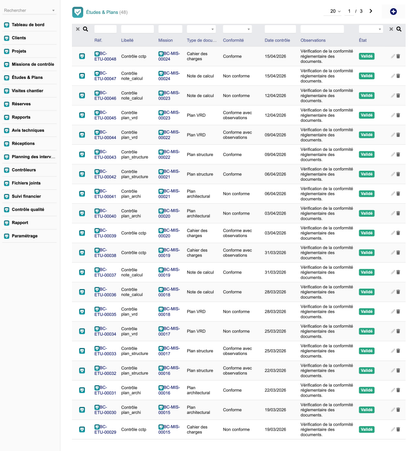416x451 pixels.
Task: Sort by the Libellé column header
Action: (x=127, y=40)
